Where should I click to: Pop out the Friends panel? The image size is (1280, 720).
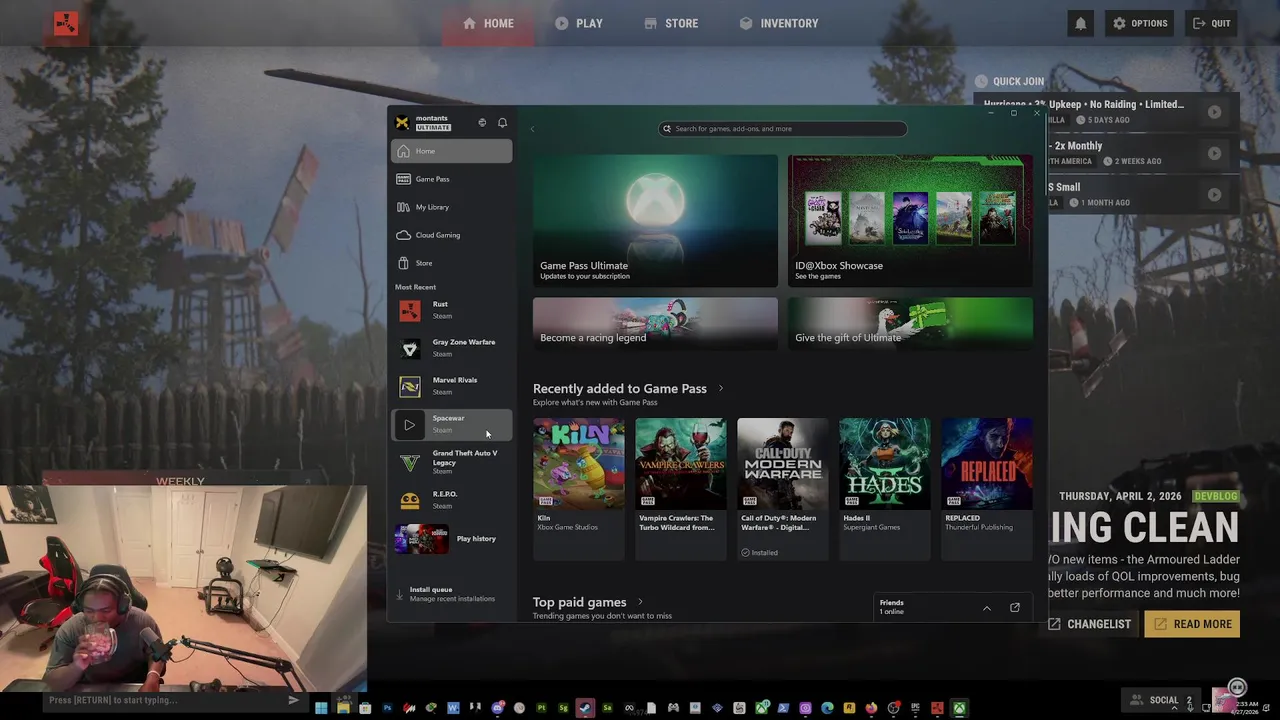click(1014, 608)
